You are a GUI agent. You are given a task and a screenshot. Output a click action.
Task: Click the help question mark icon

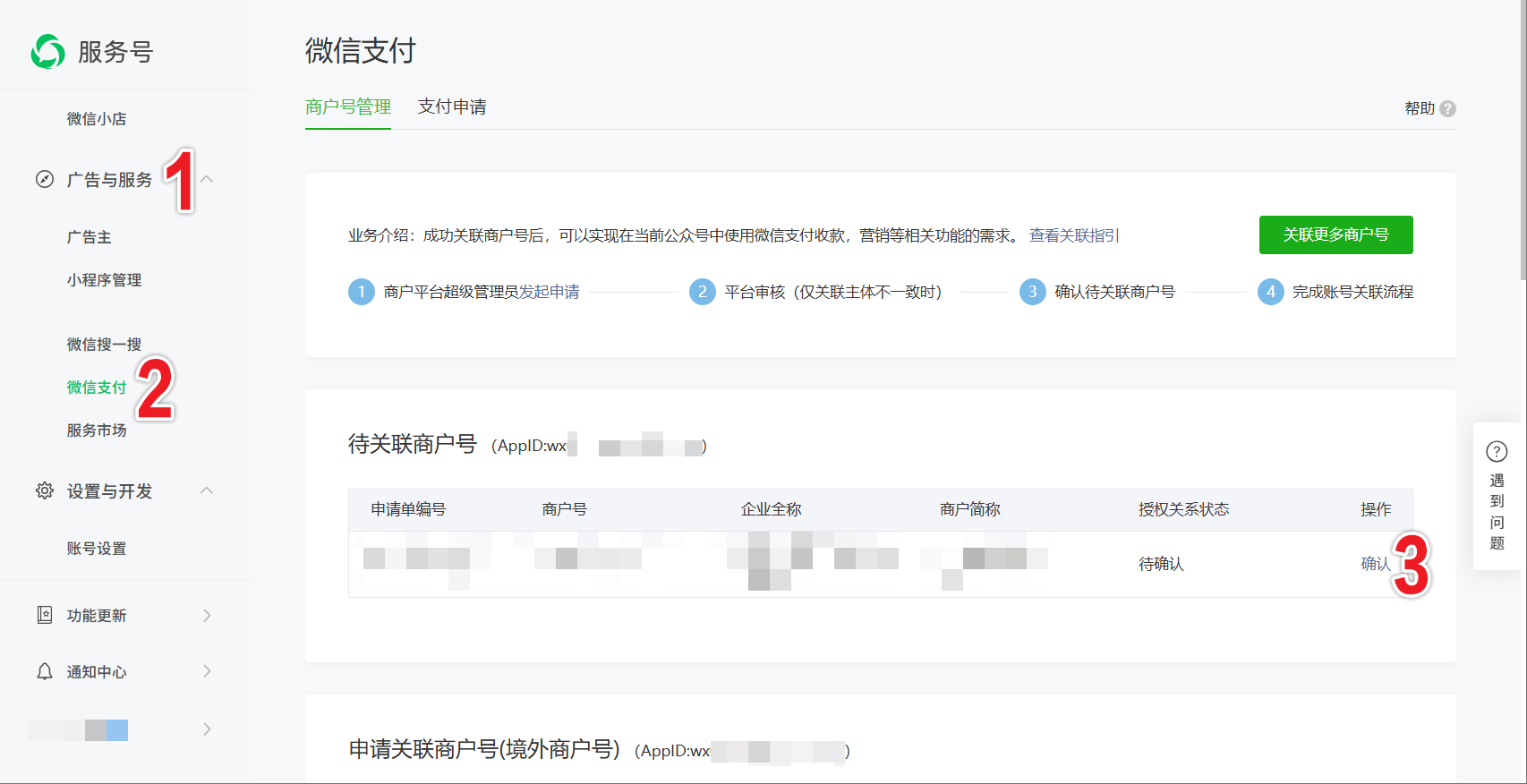[x=1447, y=108]
